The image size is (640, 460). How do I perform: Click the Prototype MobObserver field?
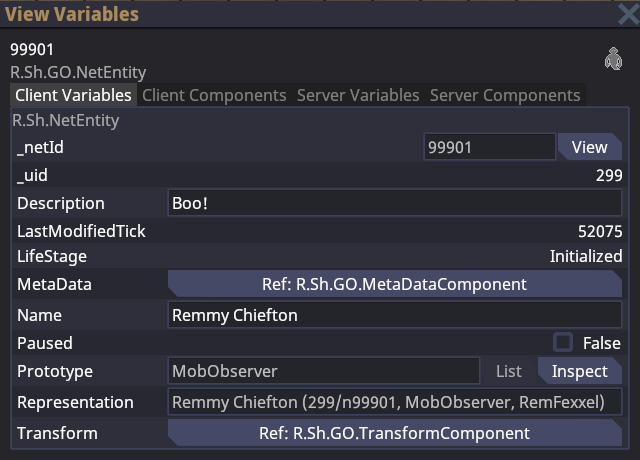323,371
